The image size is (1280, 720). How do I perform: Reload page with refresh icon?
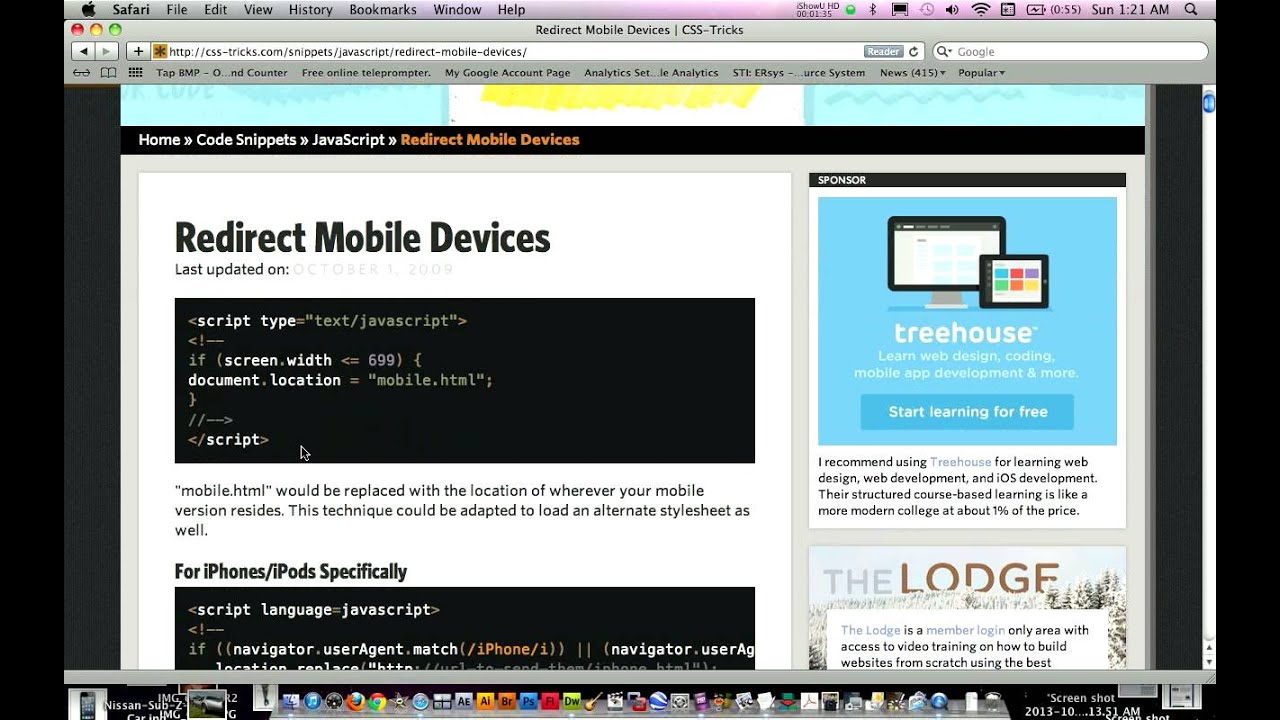click(x=913, y=51)
